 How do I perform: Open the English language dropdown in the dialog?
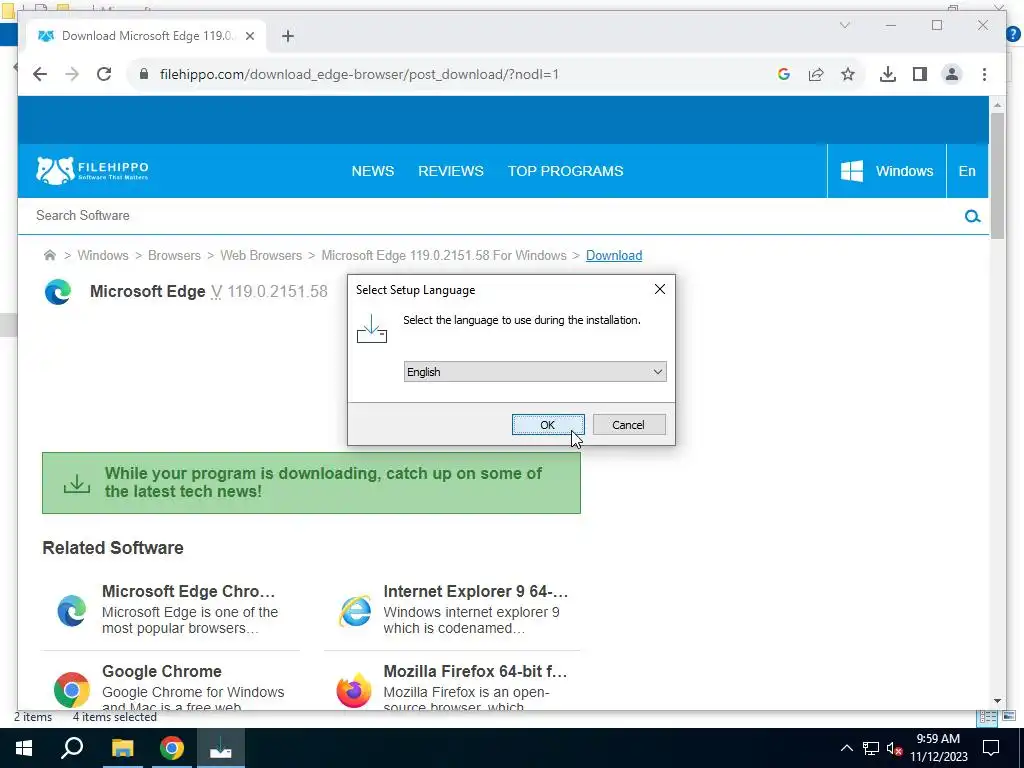(535, 372)
